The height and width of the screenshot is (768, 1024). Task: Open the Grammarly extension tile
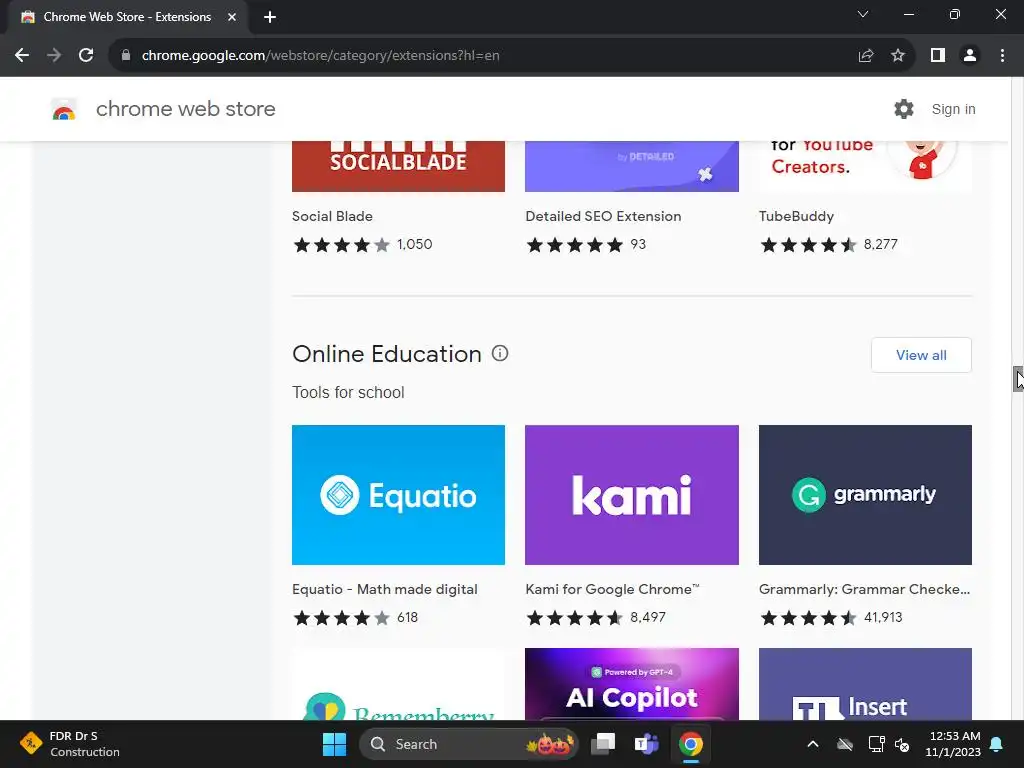tap(865, 495)
